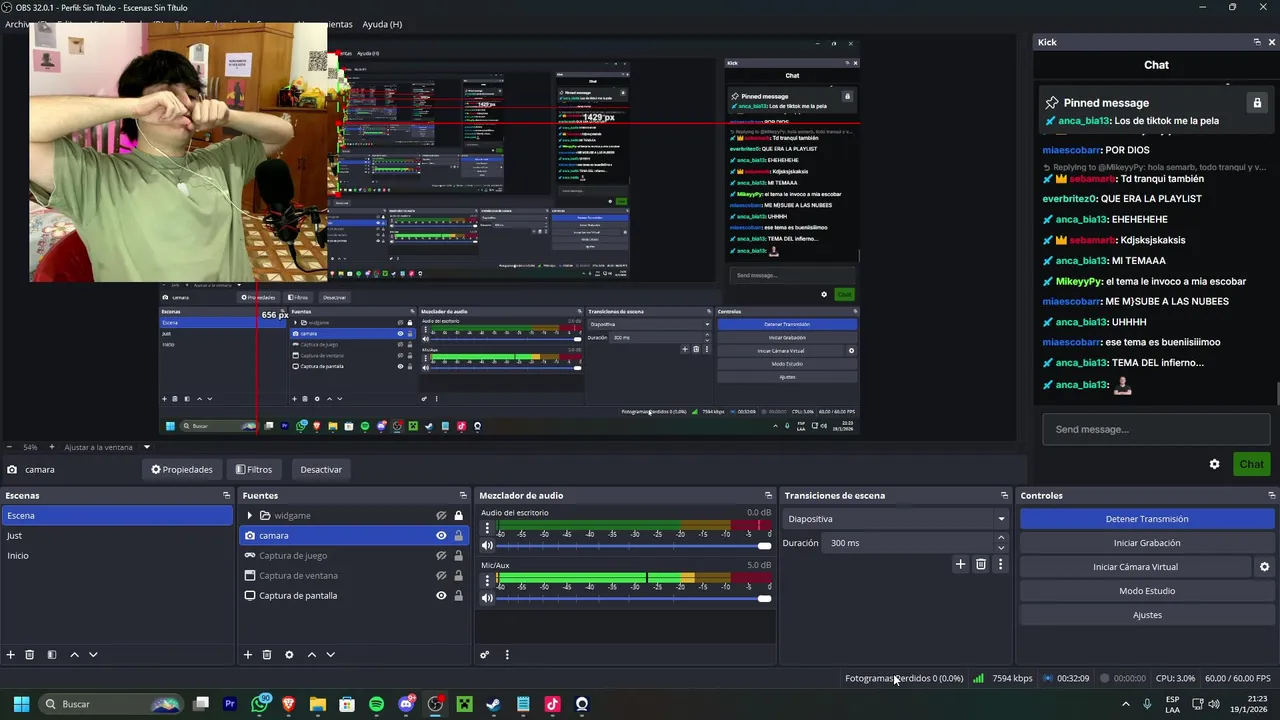Image resolution: width=1280 pixels, height=720 pixels.
Task: Click Iniciar Grabación button
Action: click(x=1147, y=543)
